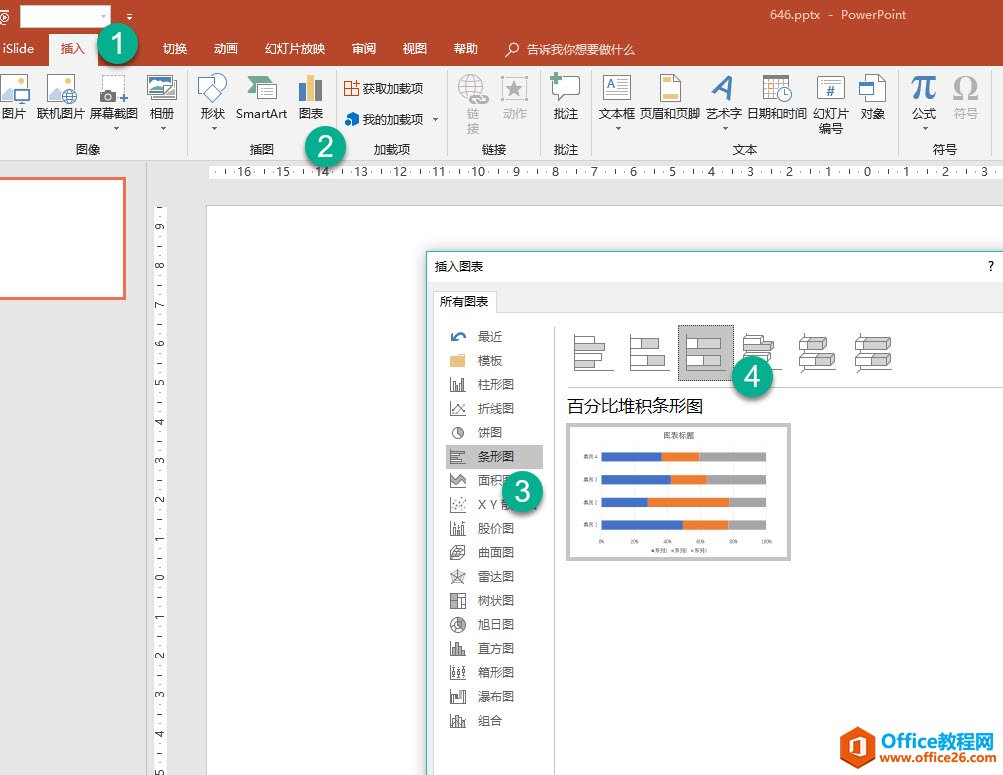Expand the Equation dropdown arrow
The image size is (1003, 775).
click(925, 129)
